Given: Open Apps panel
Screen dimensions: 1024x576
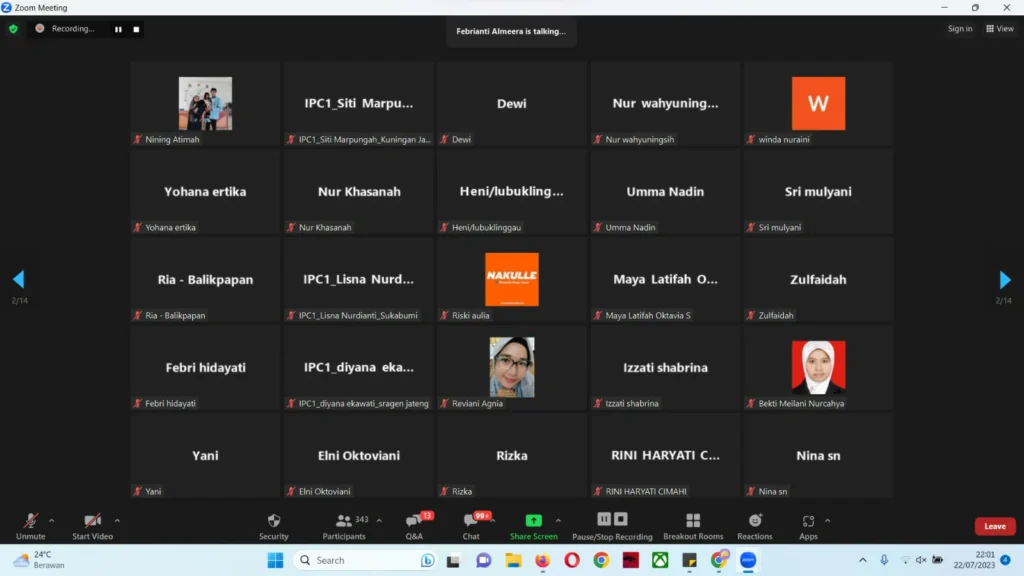Looking at the screenshot, I should coord(808,526).
